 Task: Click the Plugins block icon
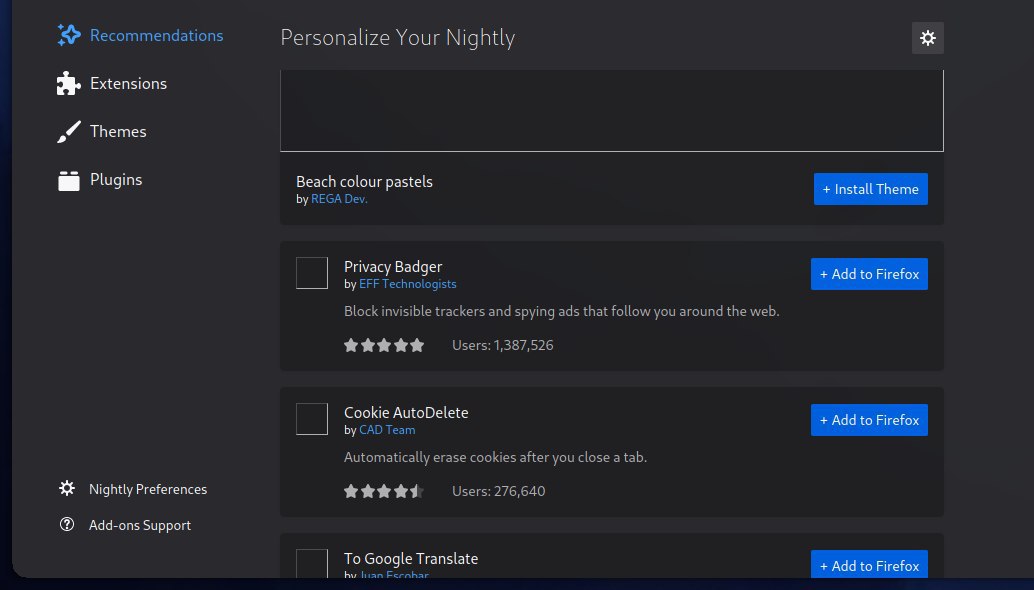tap(69, 180)
